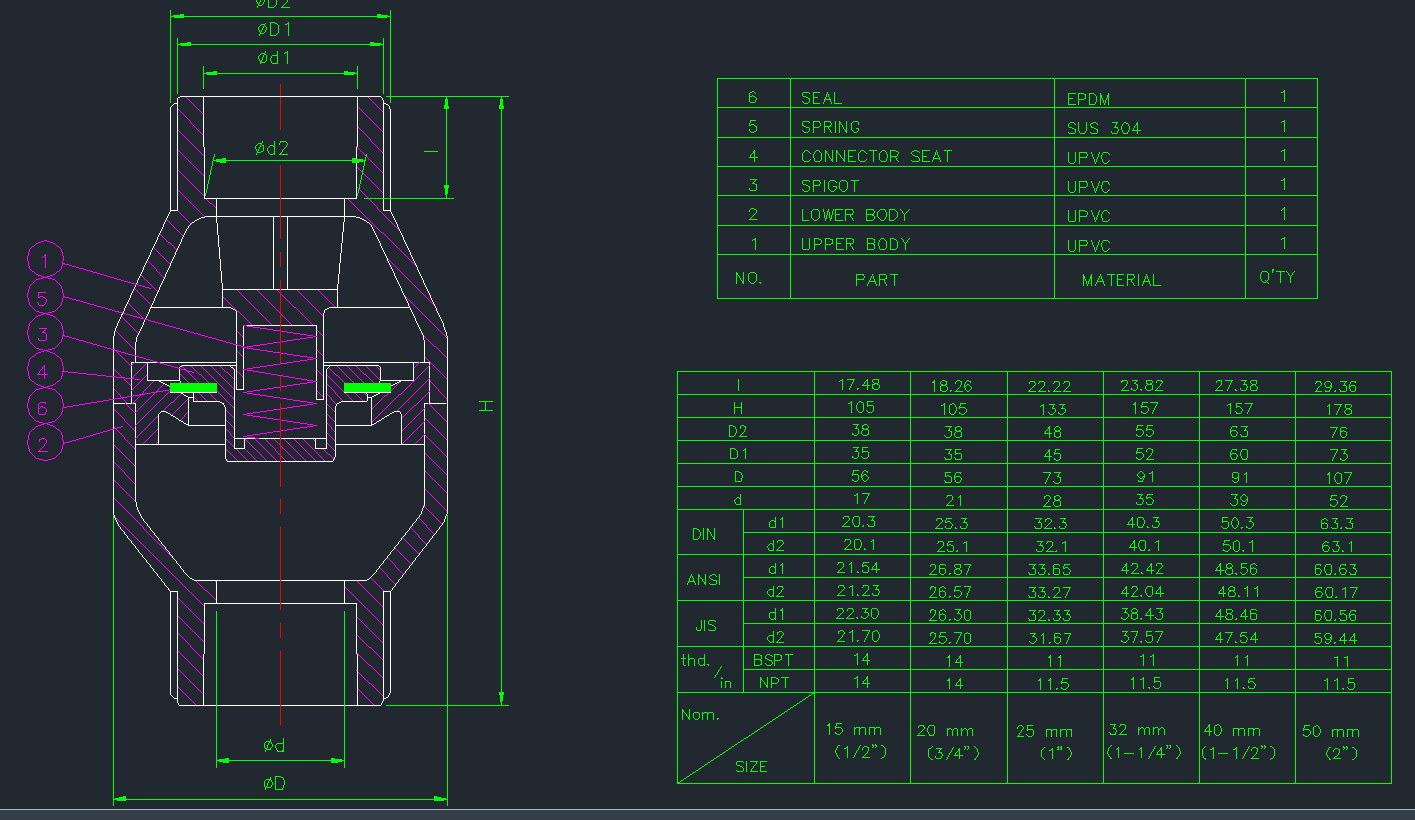Click the øD1 dimension text at the top
This screenshot has height=820, width=1415.
[274, 30]
